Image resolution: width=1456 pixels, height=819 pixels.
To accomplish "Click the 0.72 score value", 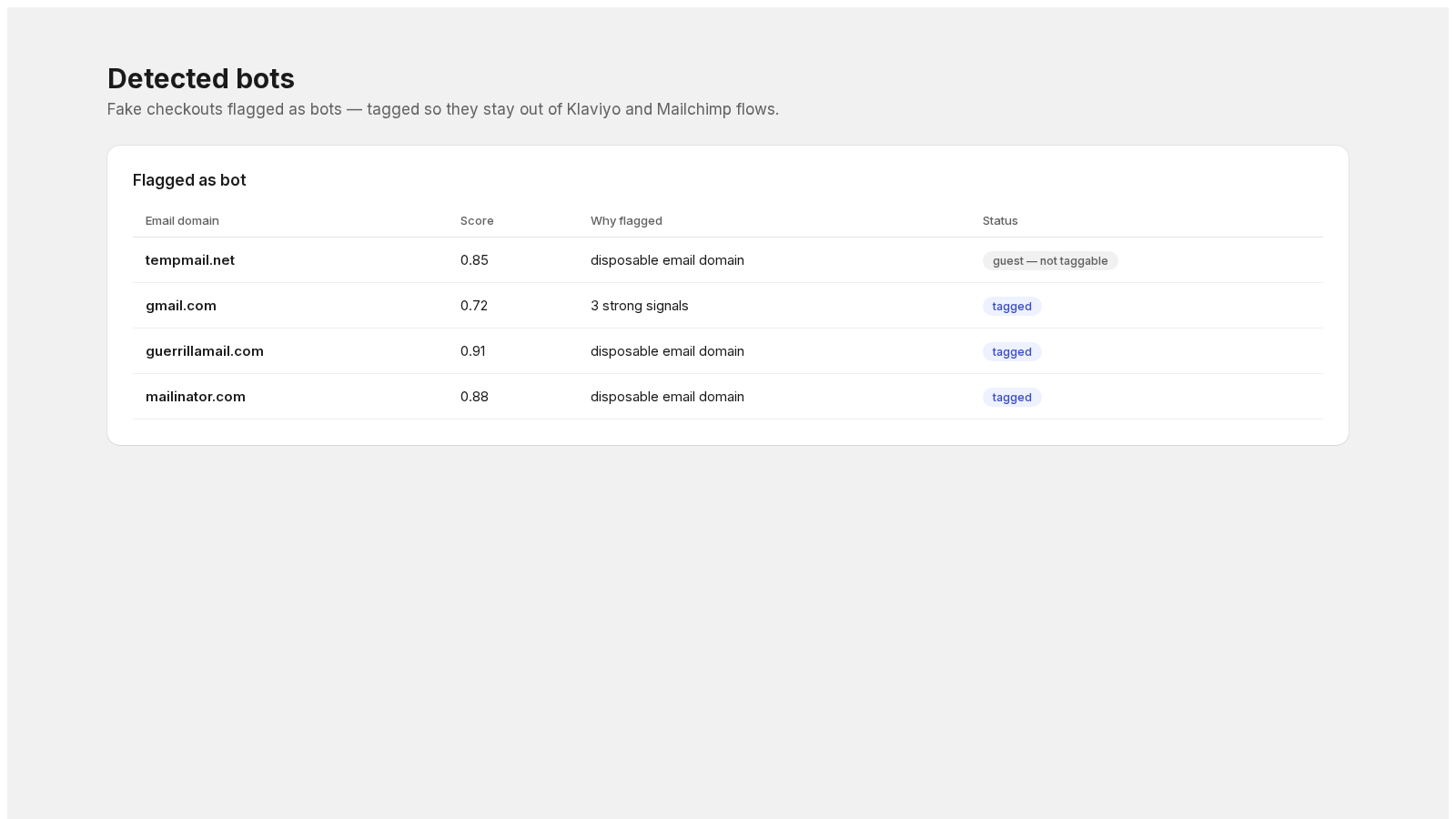I will [474, 306].
